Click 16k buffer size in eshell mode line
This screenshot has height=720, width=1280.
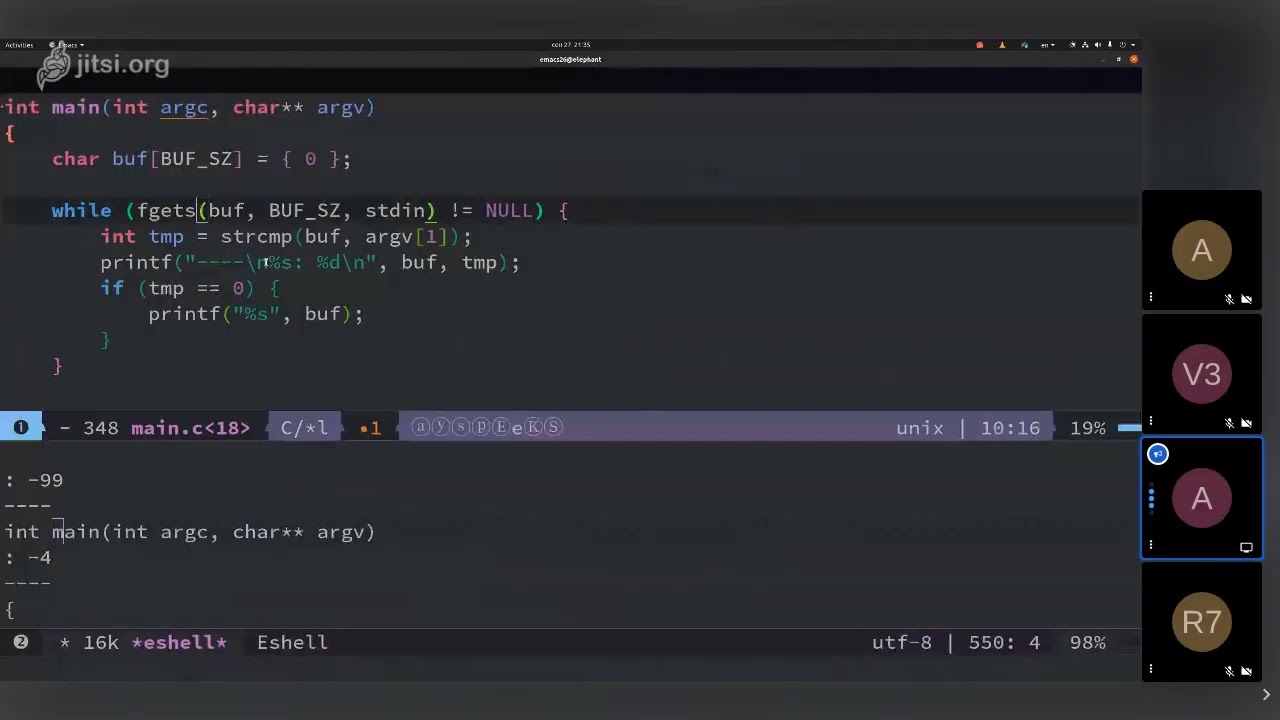coord(101,643)
